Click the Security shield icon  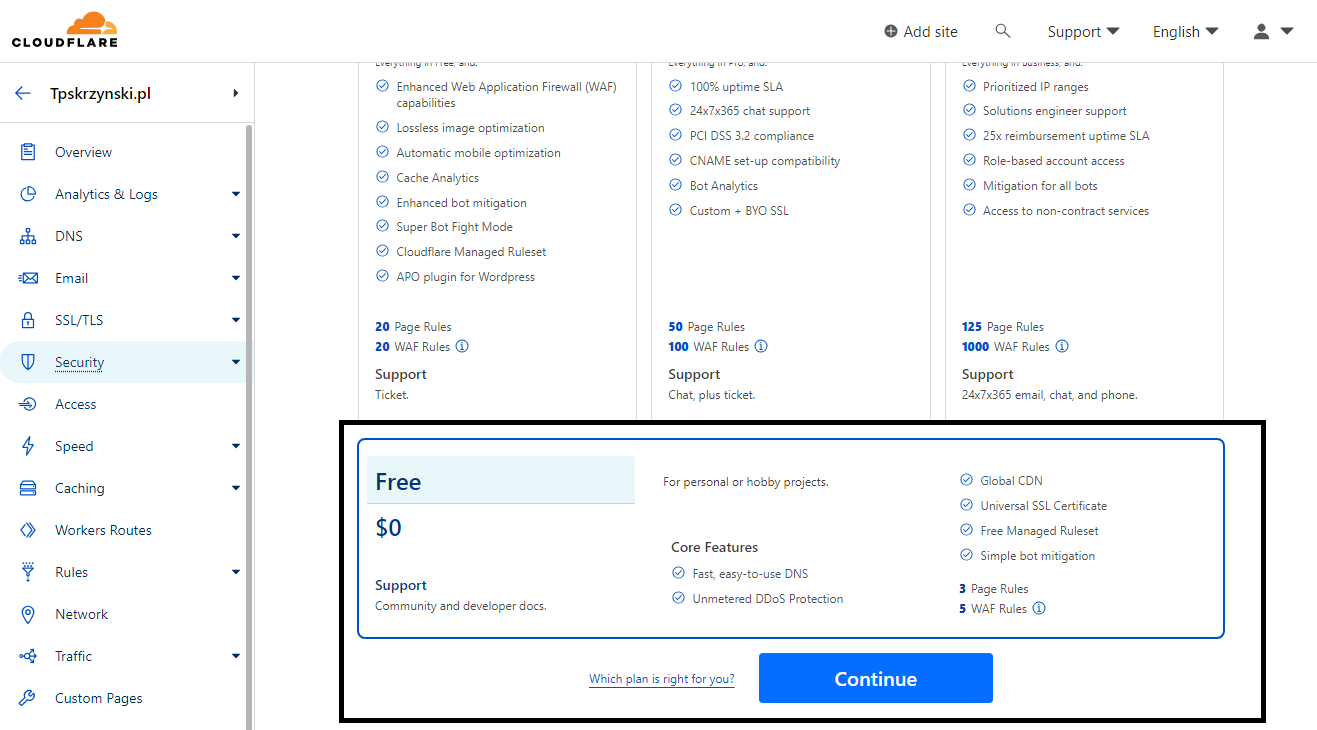tap(28, 362)
